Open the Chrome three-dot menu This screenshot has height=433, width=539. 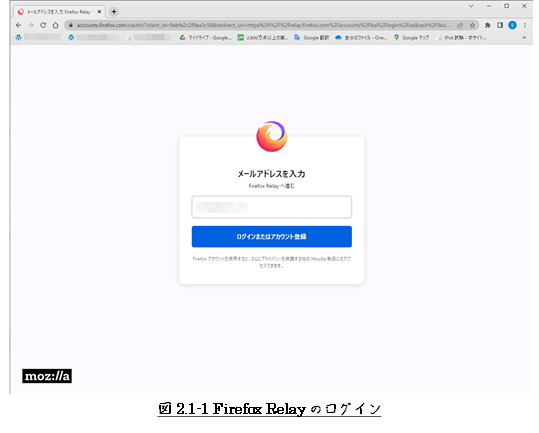click(525, 25)
